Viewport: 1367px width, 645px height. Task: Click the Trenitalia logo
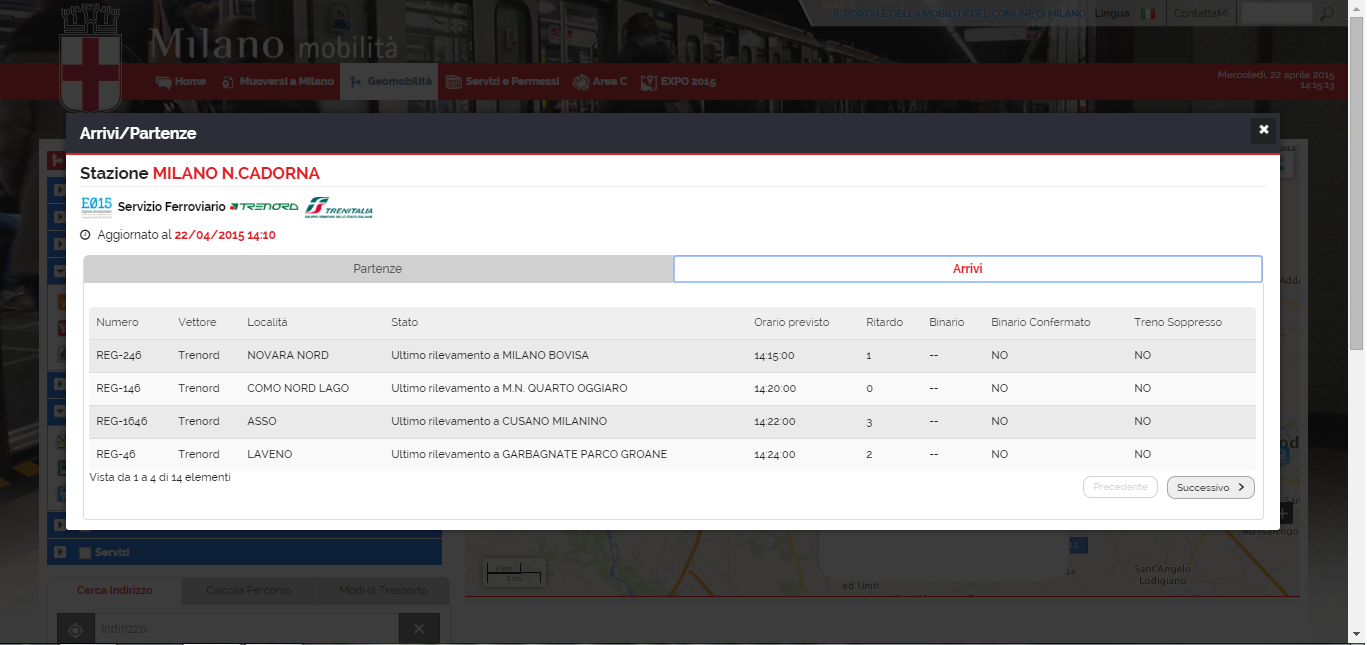pos(339,207)
